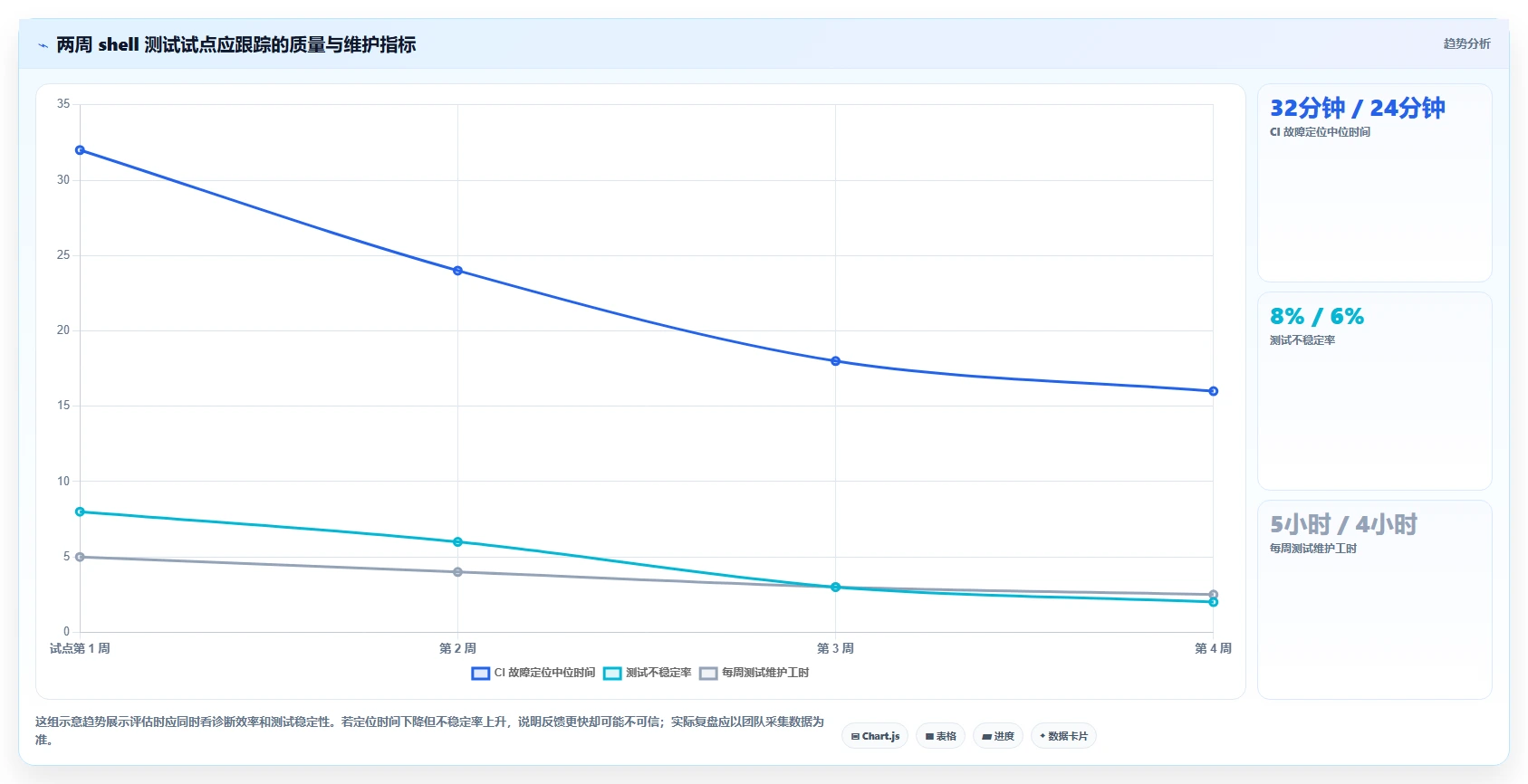Click the 第 2 周 blue data point at 24
This screenshot has width=1528, height=784.
click(457, 271)
